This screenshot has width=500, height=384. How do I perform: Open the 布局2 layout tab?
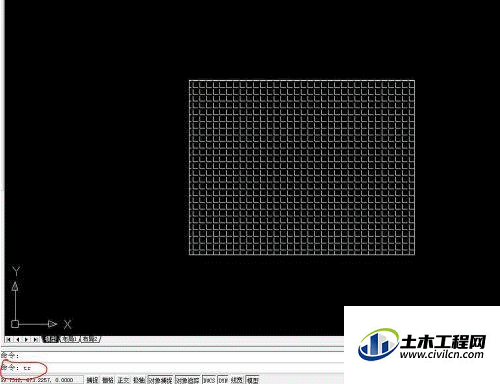pos(90,339)
